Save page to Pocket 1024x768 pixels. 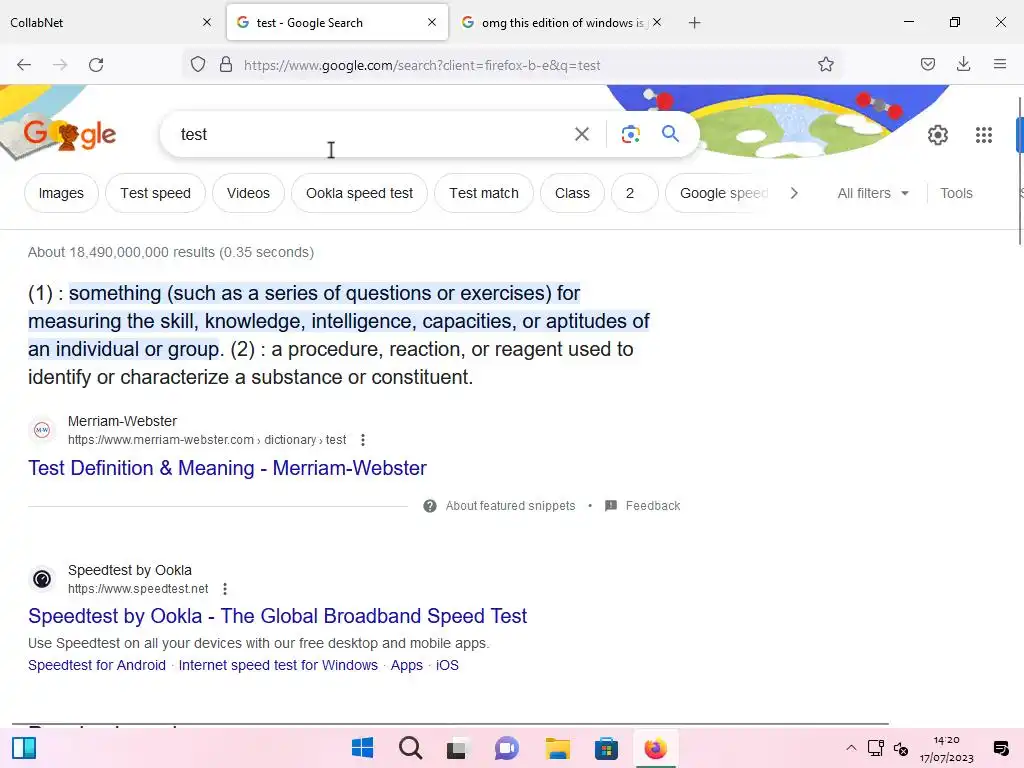[x=928, y=64]
